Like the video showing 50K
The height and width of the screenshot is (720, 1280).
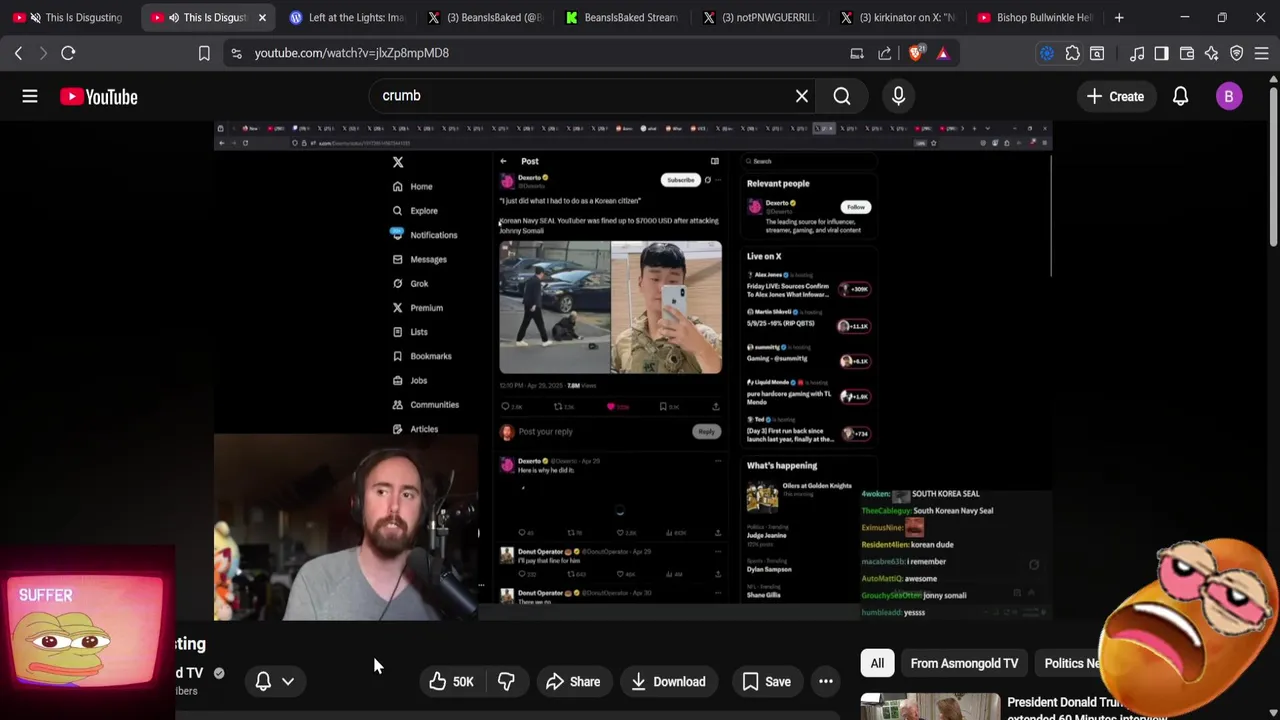[451, 682]
